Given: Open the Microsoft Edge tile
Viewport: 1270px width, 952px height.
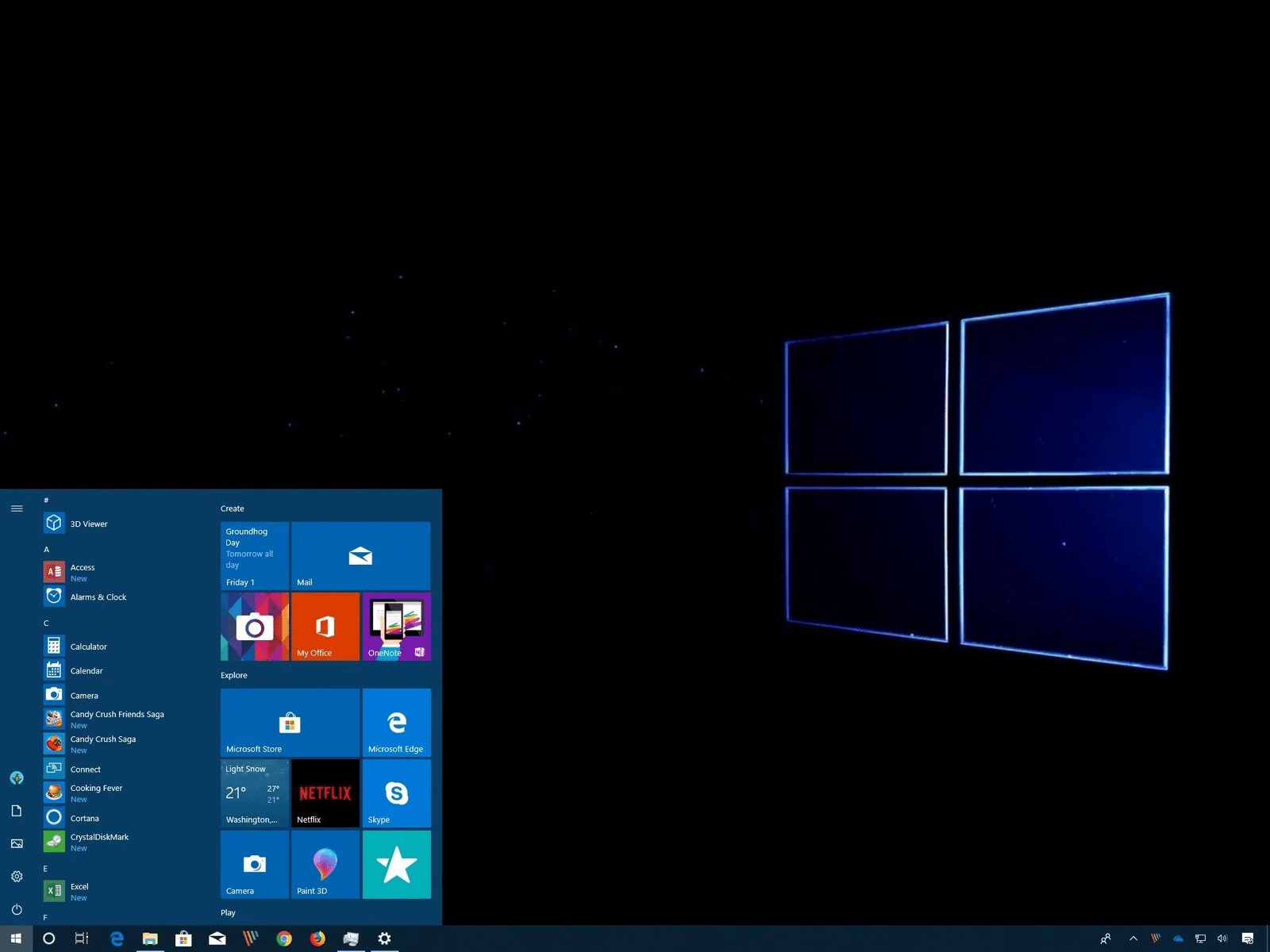Looking at the screenshot, I should (397, 723).
